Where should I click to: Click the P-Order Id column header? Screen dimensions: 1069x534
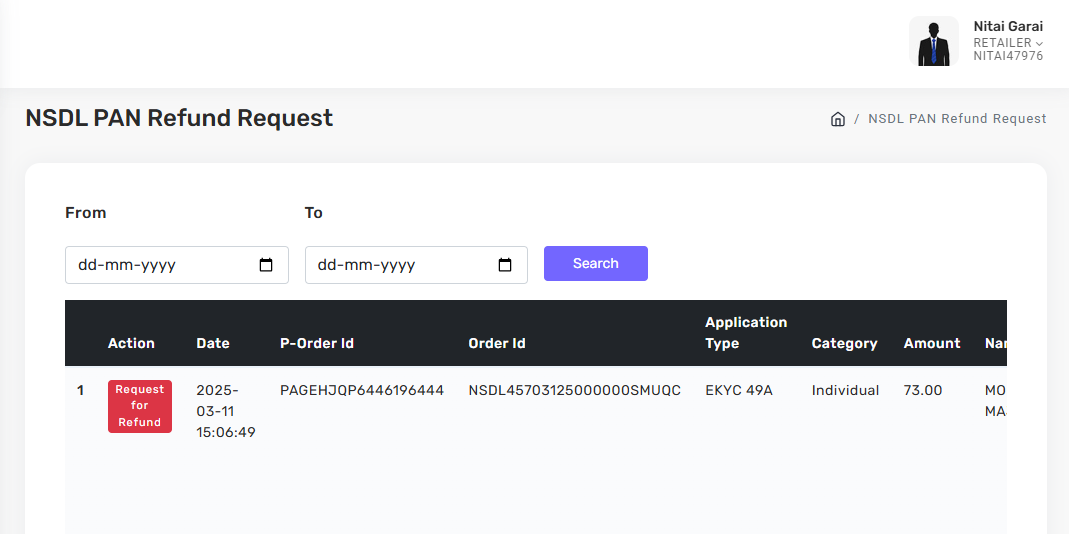click(x=317, y=343)
